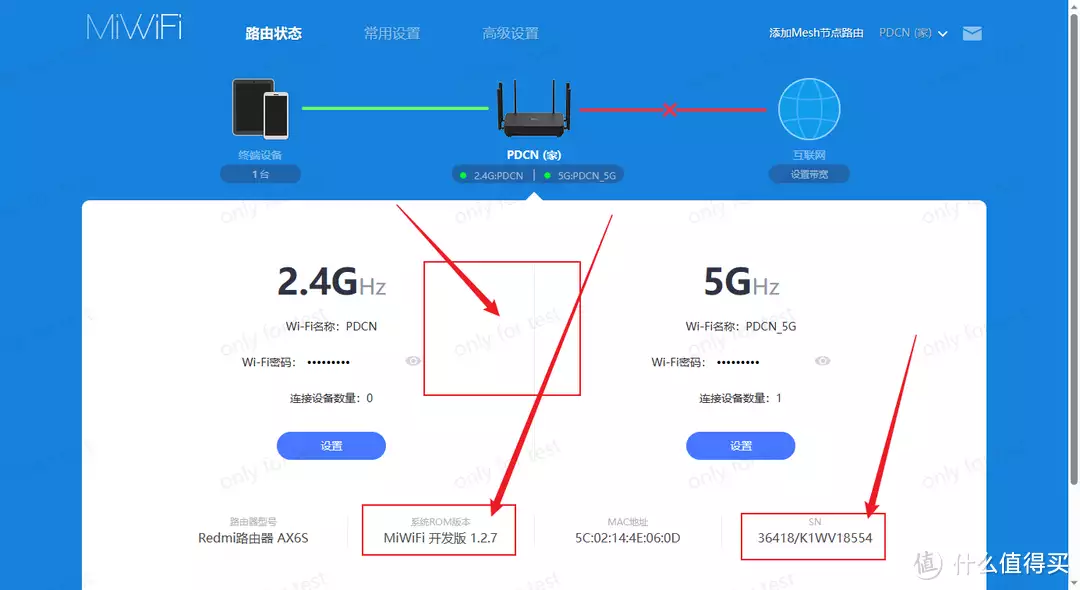Screen dimensions: 1080x590
Task: Click the router device image
Action: 534,108
